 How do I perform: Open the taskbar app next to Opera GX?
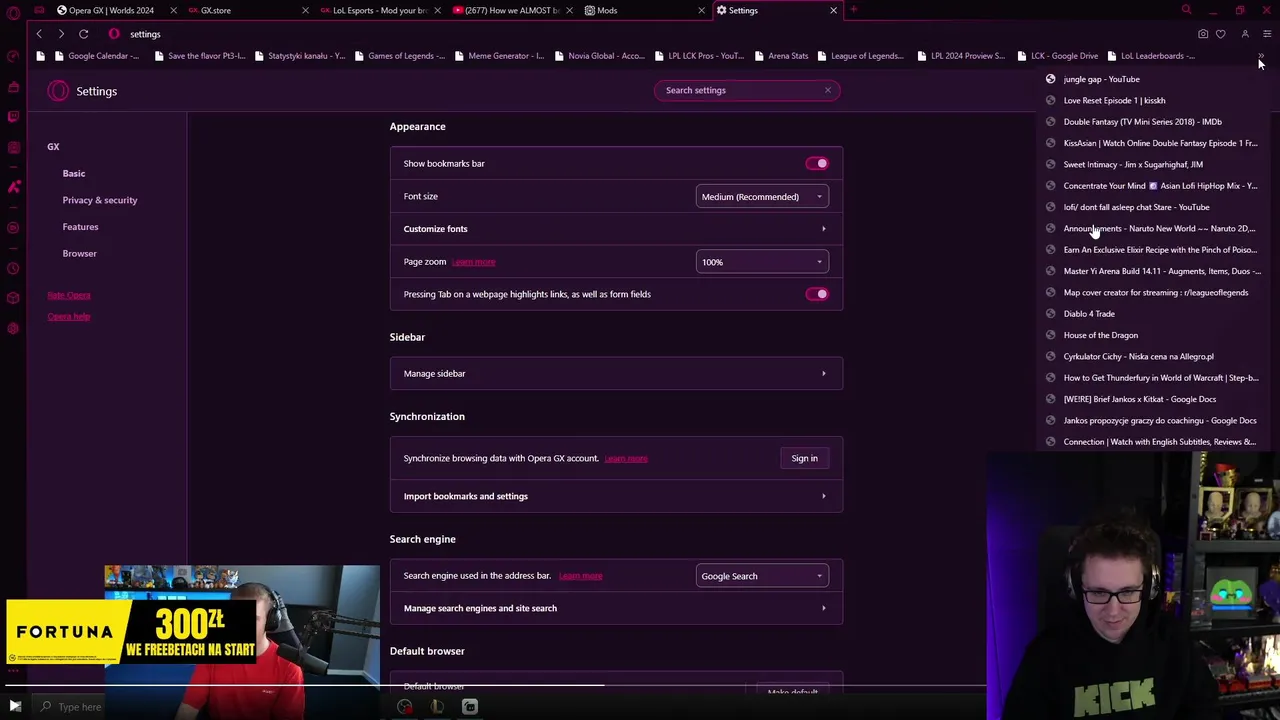437,707
